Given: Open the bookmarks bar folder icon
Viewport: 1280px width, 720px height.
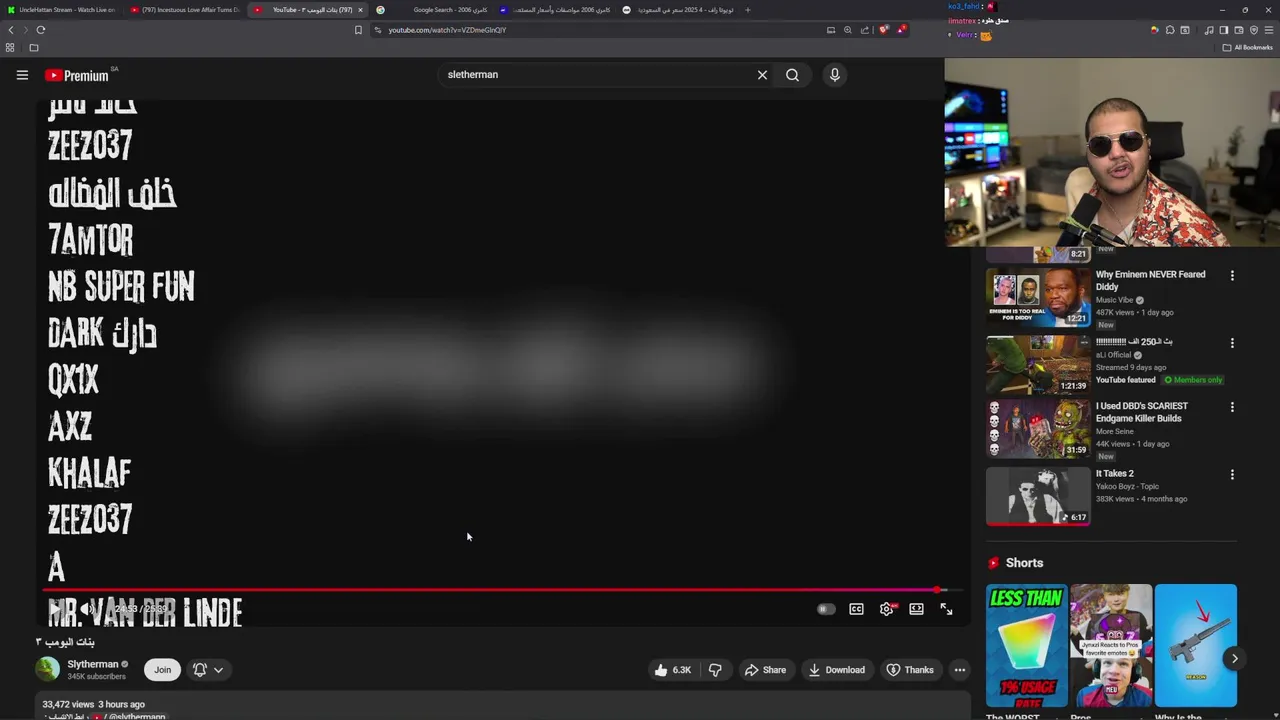Looking at the screenshot, I should 33,47.
